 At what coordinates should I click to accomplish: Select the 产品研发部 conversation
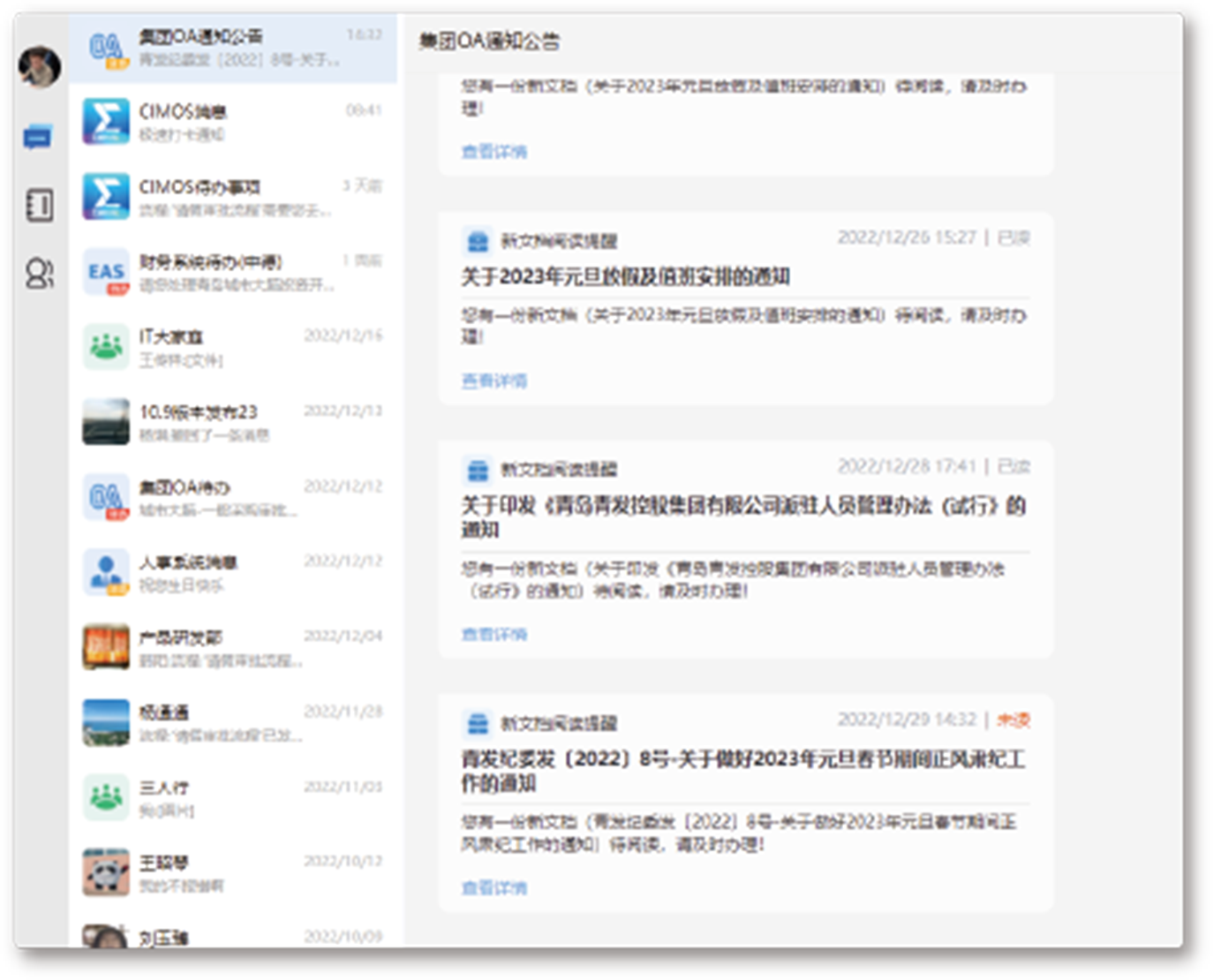pyautogui.click(x=233, y=648)
